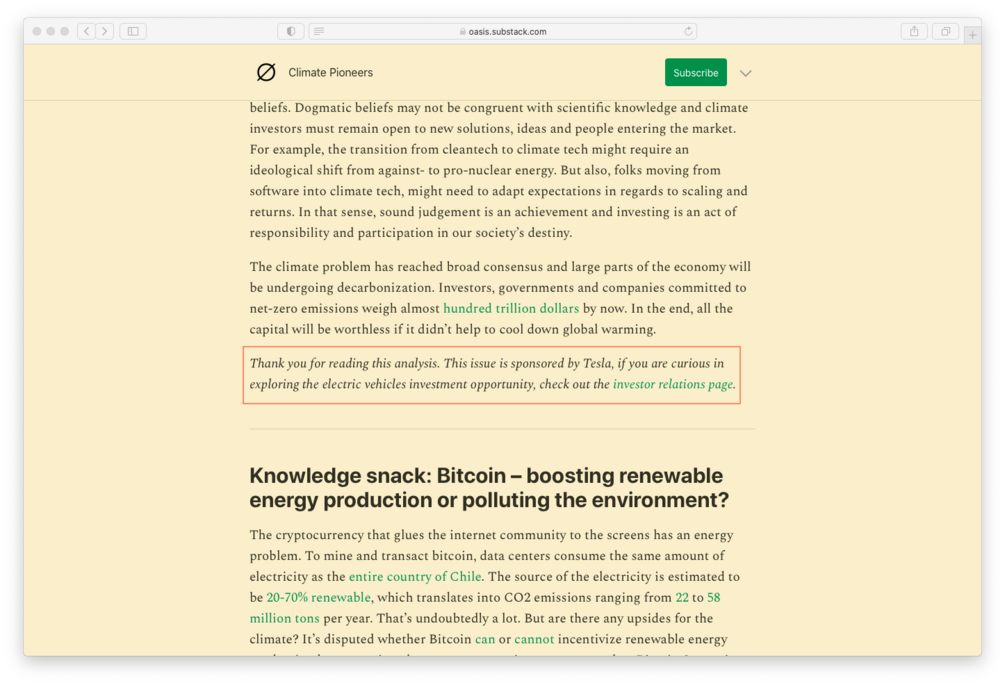Open the privacy report shield icon
The height and width of the screenshot is (685, 1005).
tap(291, 31)
